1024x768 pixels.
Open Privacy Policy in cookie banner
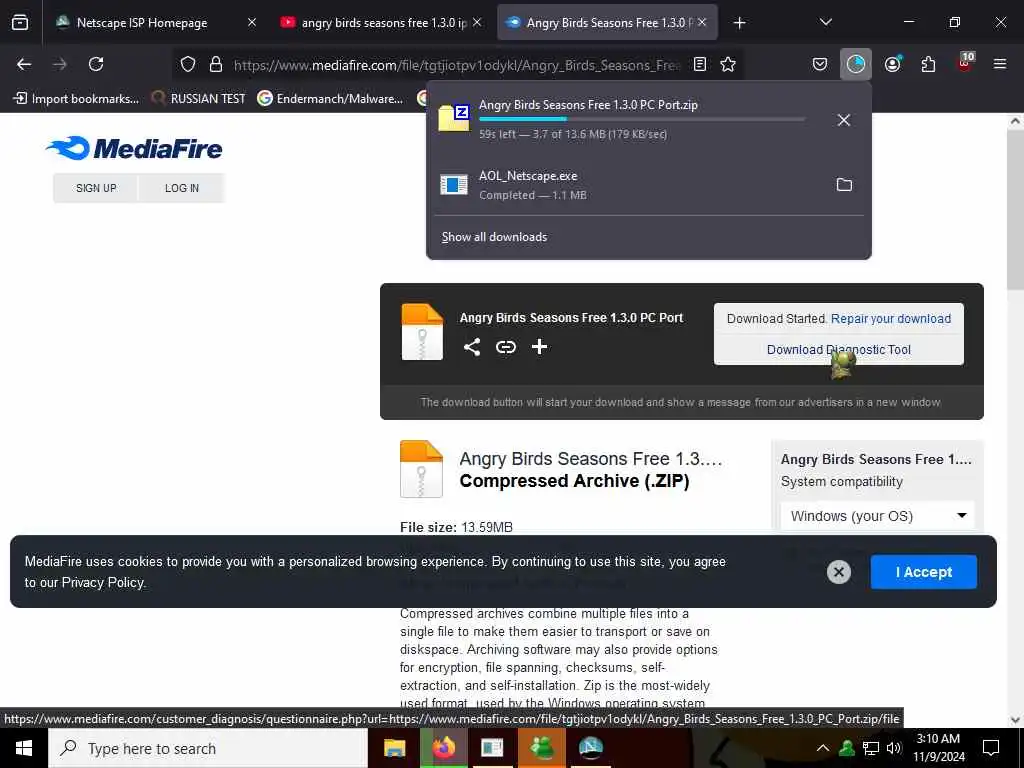click(103, 583)
